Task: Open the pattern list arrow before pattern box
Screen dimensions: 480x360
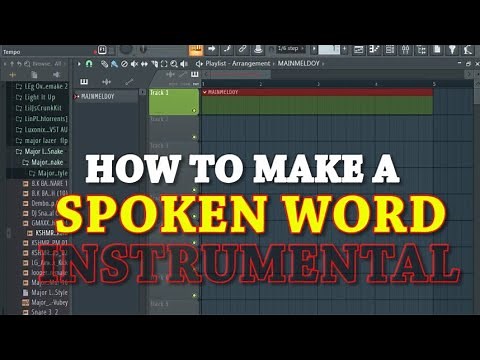Action: (x=314, y=49)
